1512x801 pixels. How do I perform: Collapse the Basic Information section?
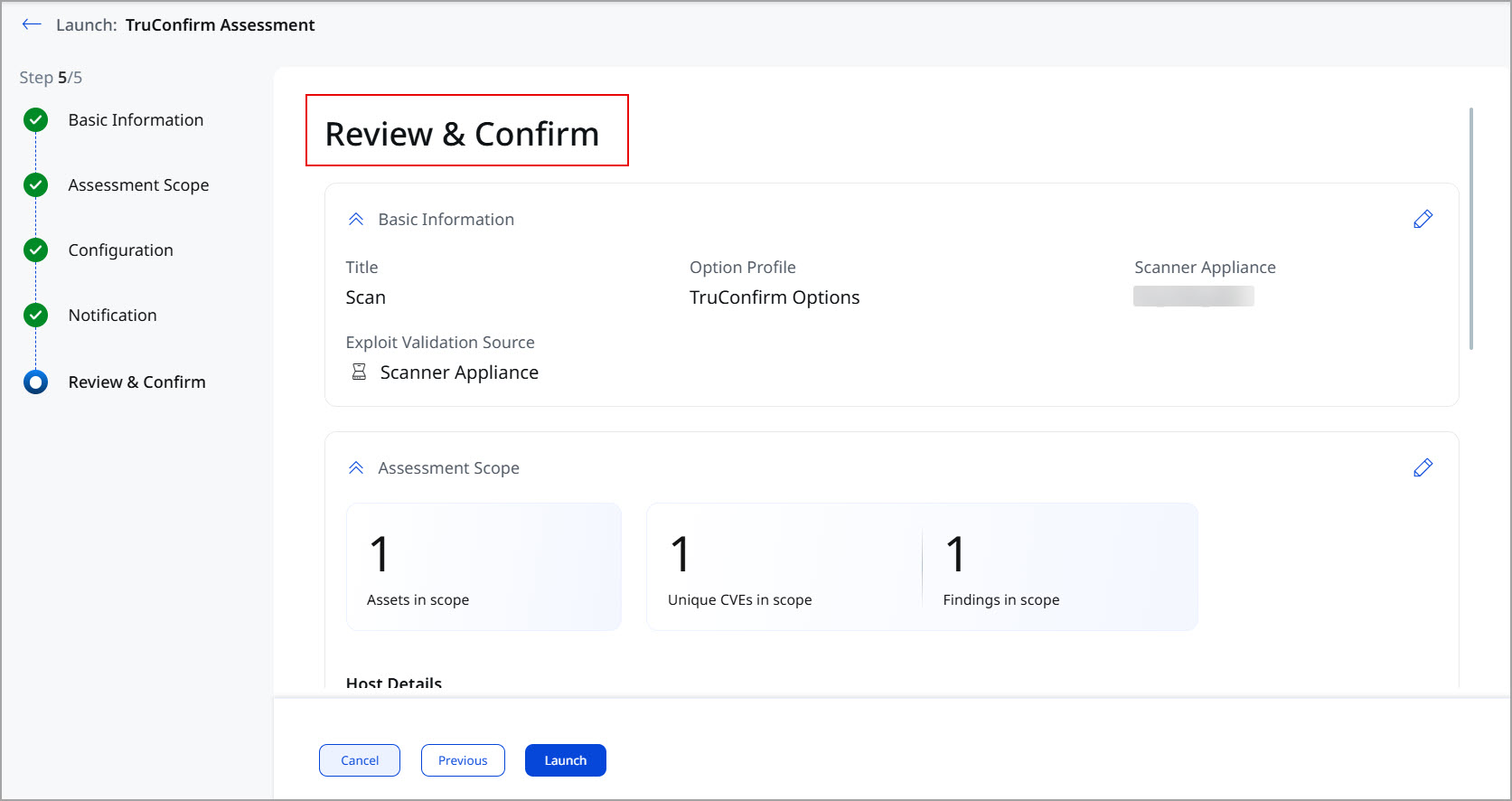point(356,219)
